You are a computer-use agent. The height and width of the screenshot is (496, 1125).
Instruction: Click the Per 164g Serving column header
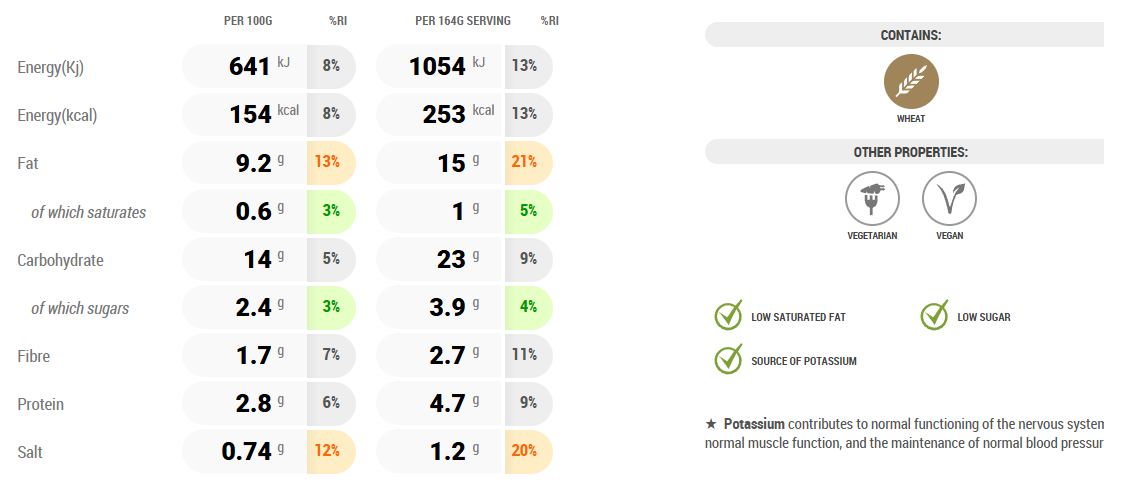[463, 20]
